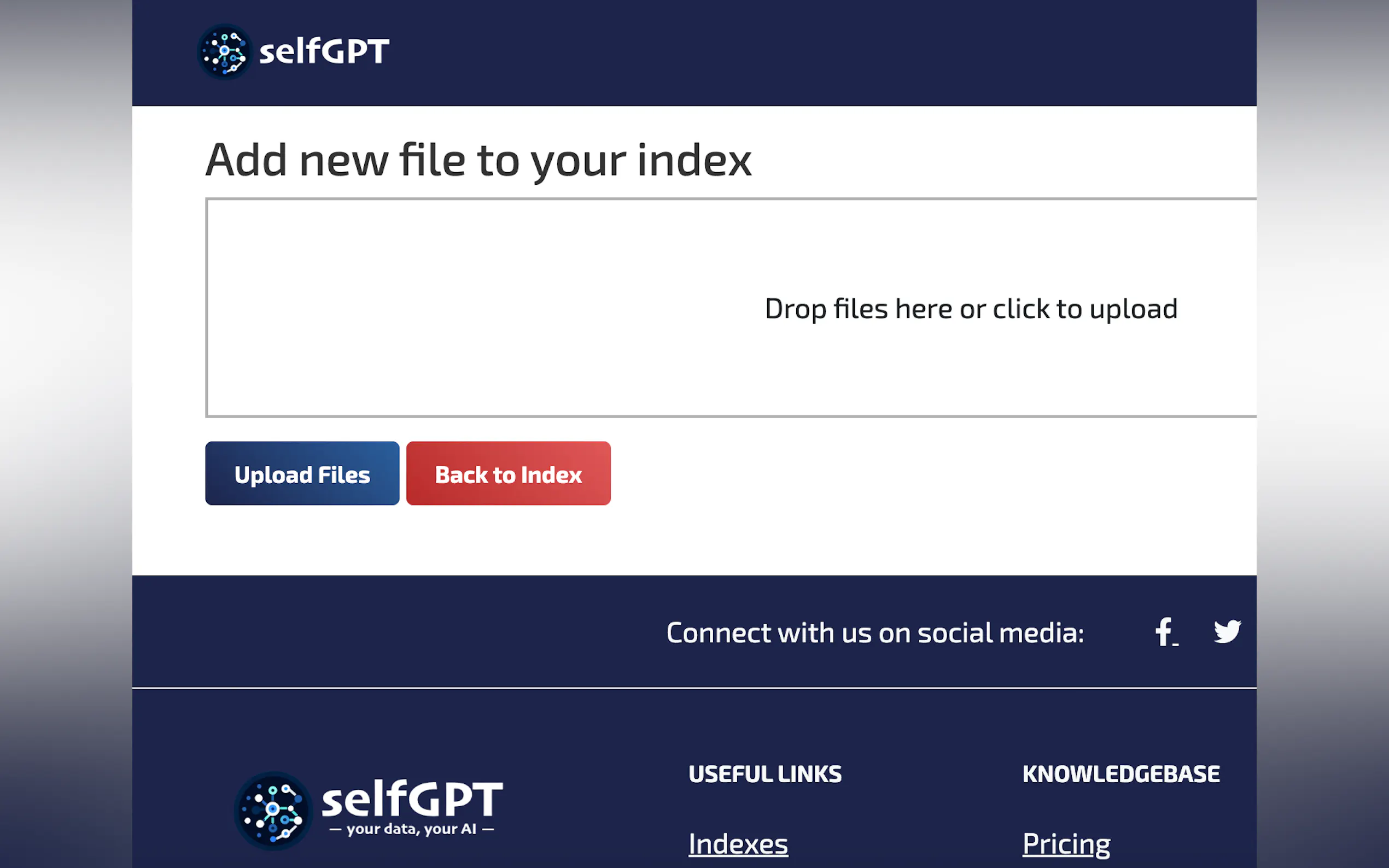The width and height of the screenshot is (1389, 868).
Task: Click the 'Drop files here or click to upload' text
Action: [x=971, y=309]
